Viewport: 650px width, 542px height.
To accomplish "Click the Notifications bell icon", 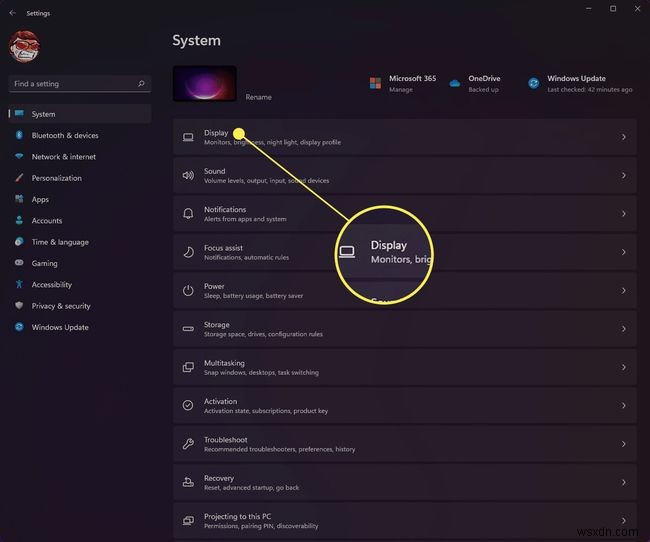I will pos(188,214).
